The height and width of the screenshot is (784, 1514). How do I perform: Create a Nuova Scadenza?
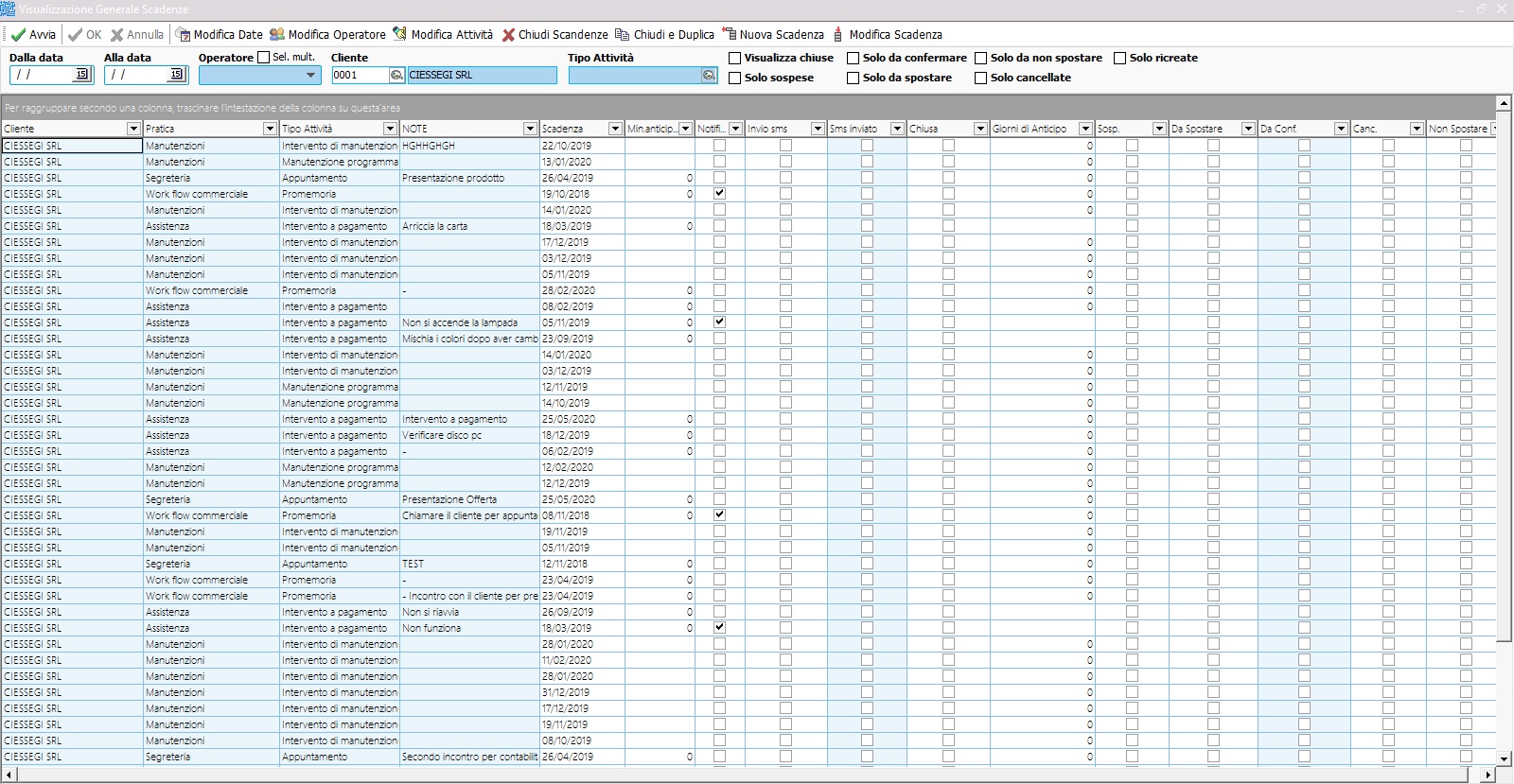[773, 35]
